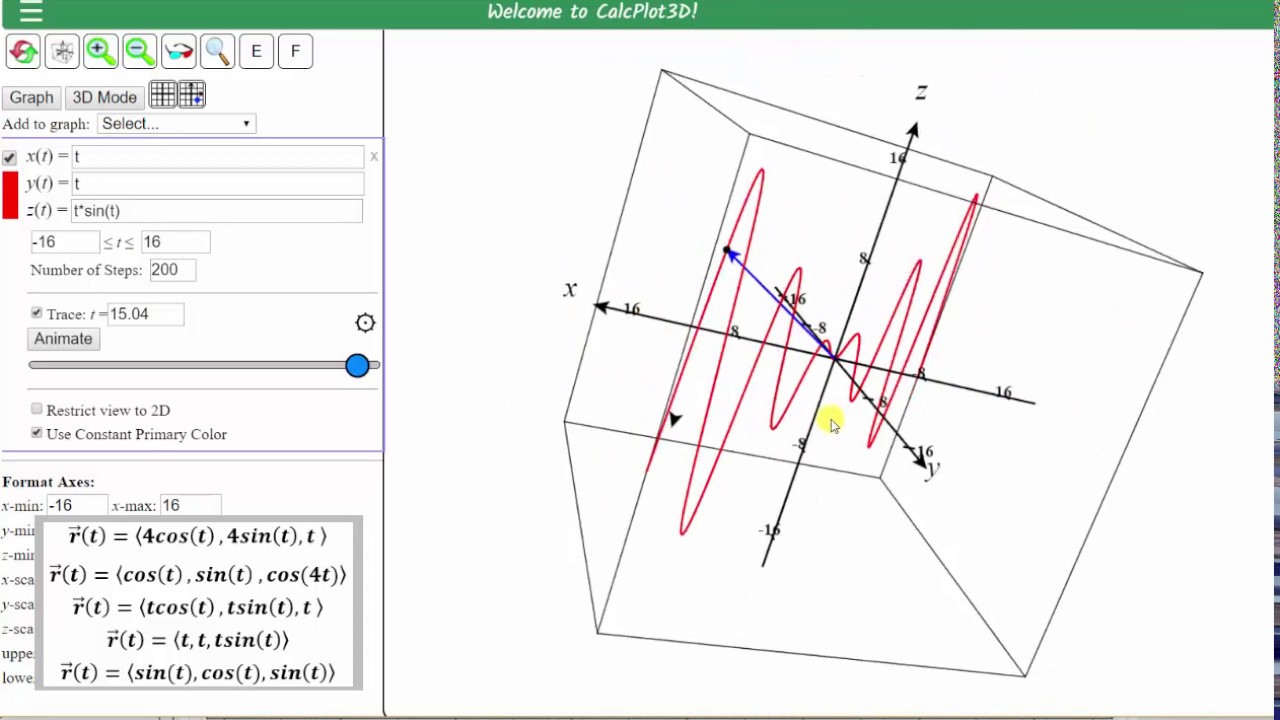Image resolution: width=1280 pixels, height=720 pixels.
Task: Uncheck the Trace checkbox
Action: pos(36,313)
